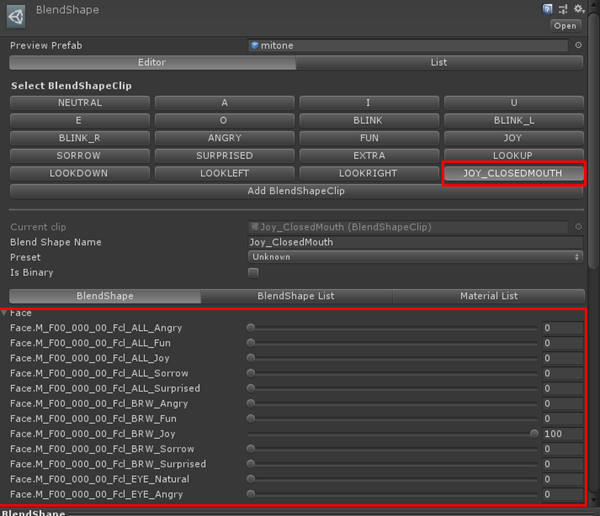
Task: Click the mitone prefab cube icon
Action: 254,46
